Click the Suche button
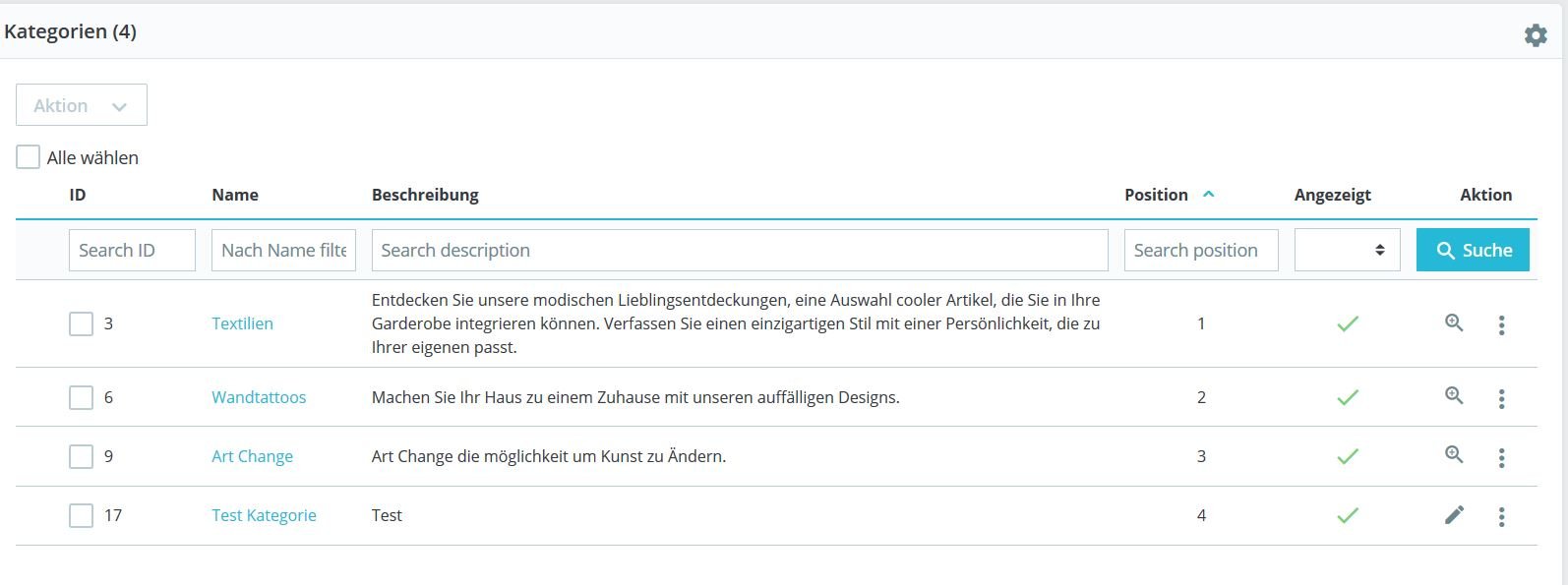The height and width of the screenshot is (585, 1568). point(1472,251)
